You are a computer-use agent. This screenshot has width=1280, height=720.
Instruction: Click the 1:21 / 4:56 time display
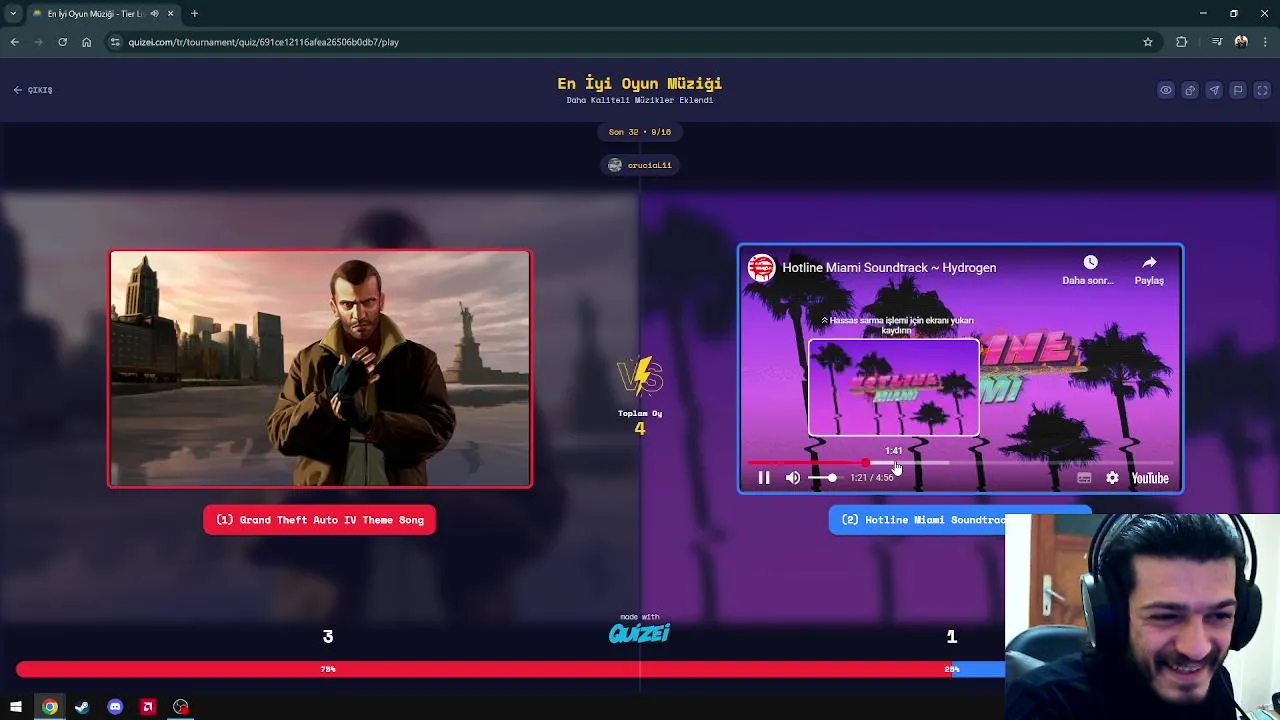coord(872,478)
